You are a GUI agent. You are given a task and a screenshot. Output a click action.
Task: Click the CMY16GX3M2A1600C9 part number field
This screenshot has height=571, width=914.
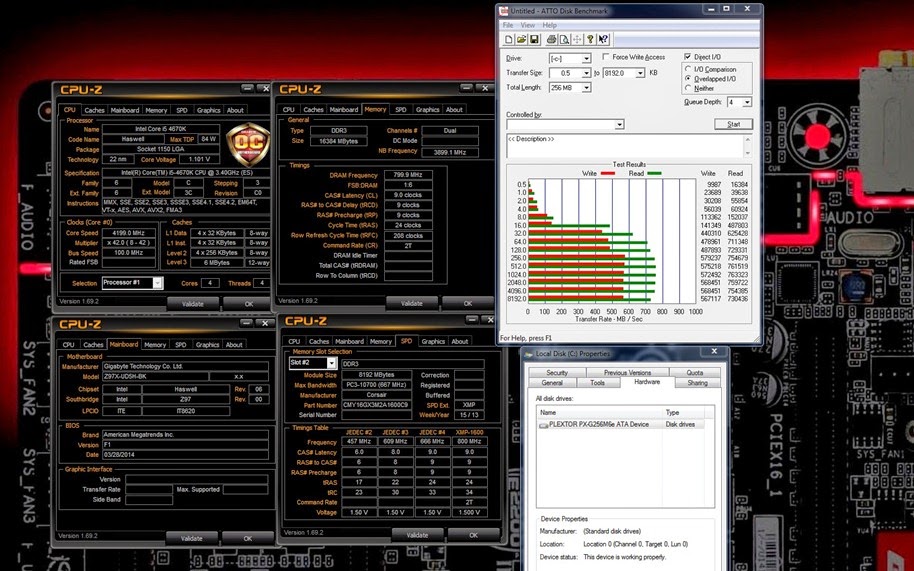point(377,405)
